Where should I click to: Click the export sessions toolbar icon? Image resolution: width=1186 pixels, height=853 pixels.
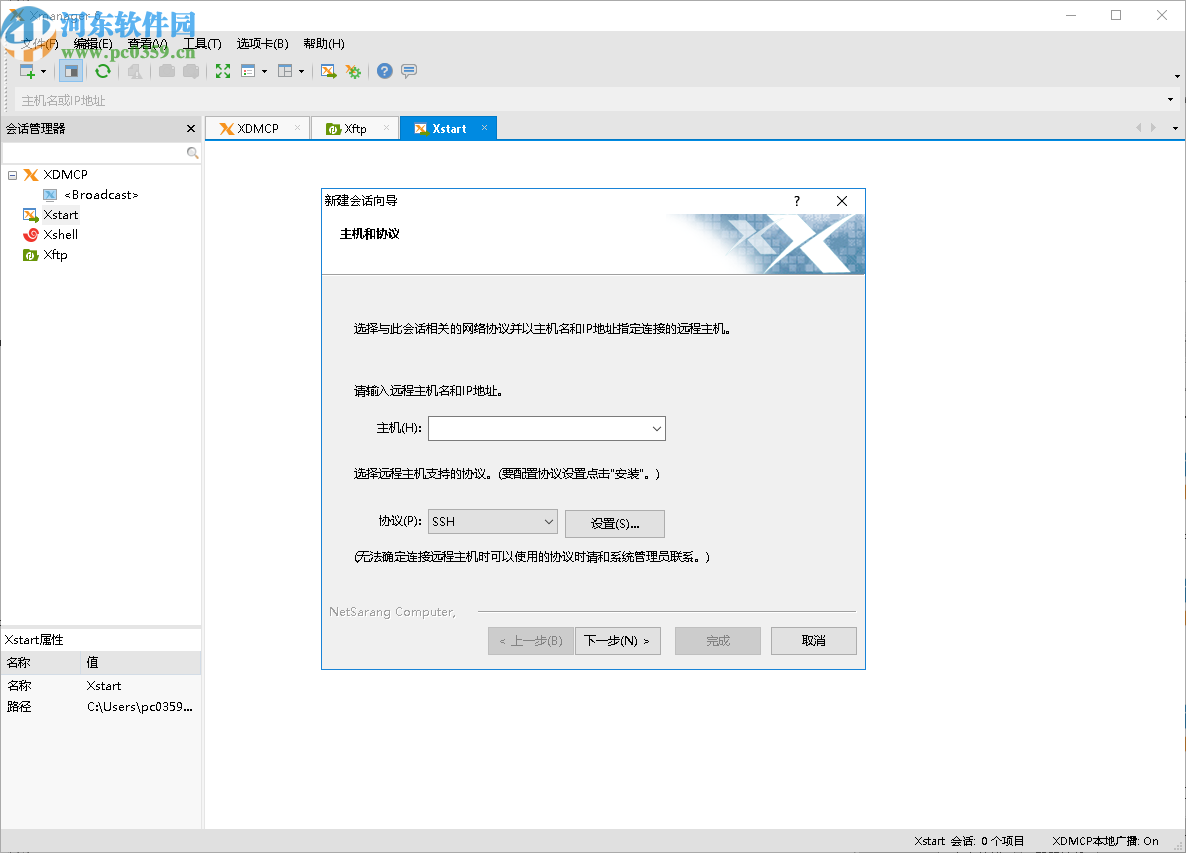tap(328, 71)
